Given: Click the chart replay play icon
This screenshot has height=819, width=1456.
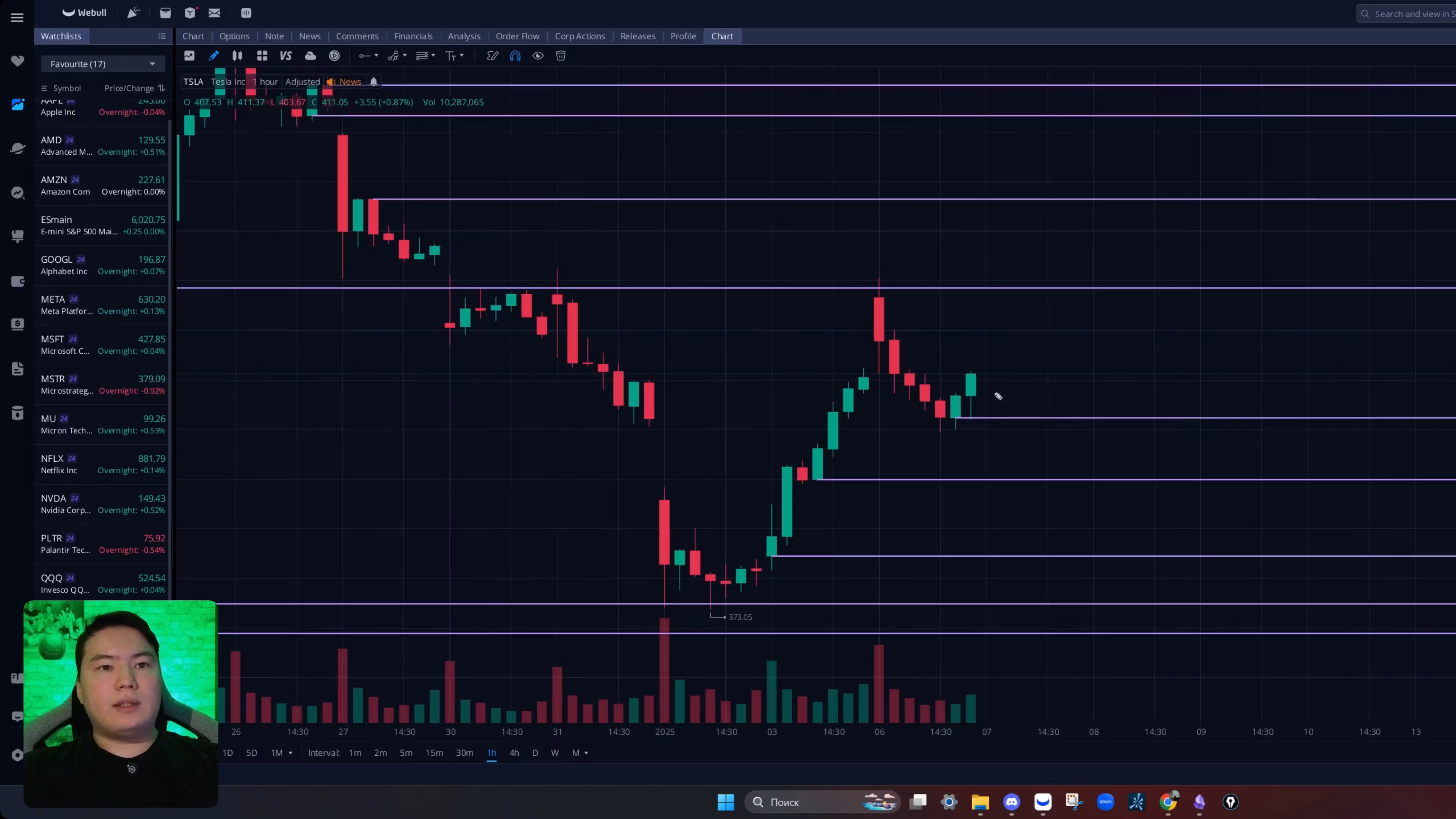Looking at the screenshot, I should click(334, 56).
